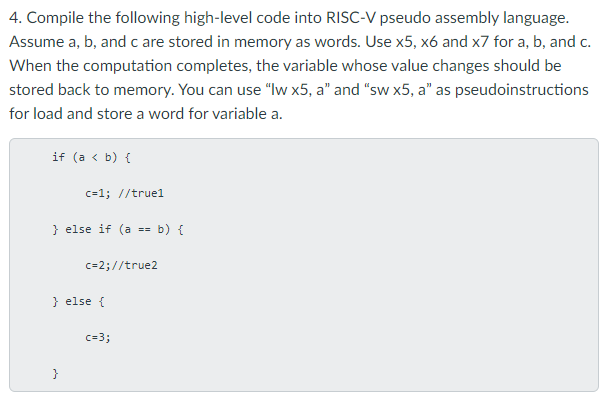Click empty area inside gray code block

coord(388,264)
